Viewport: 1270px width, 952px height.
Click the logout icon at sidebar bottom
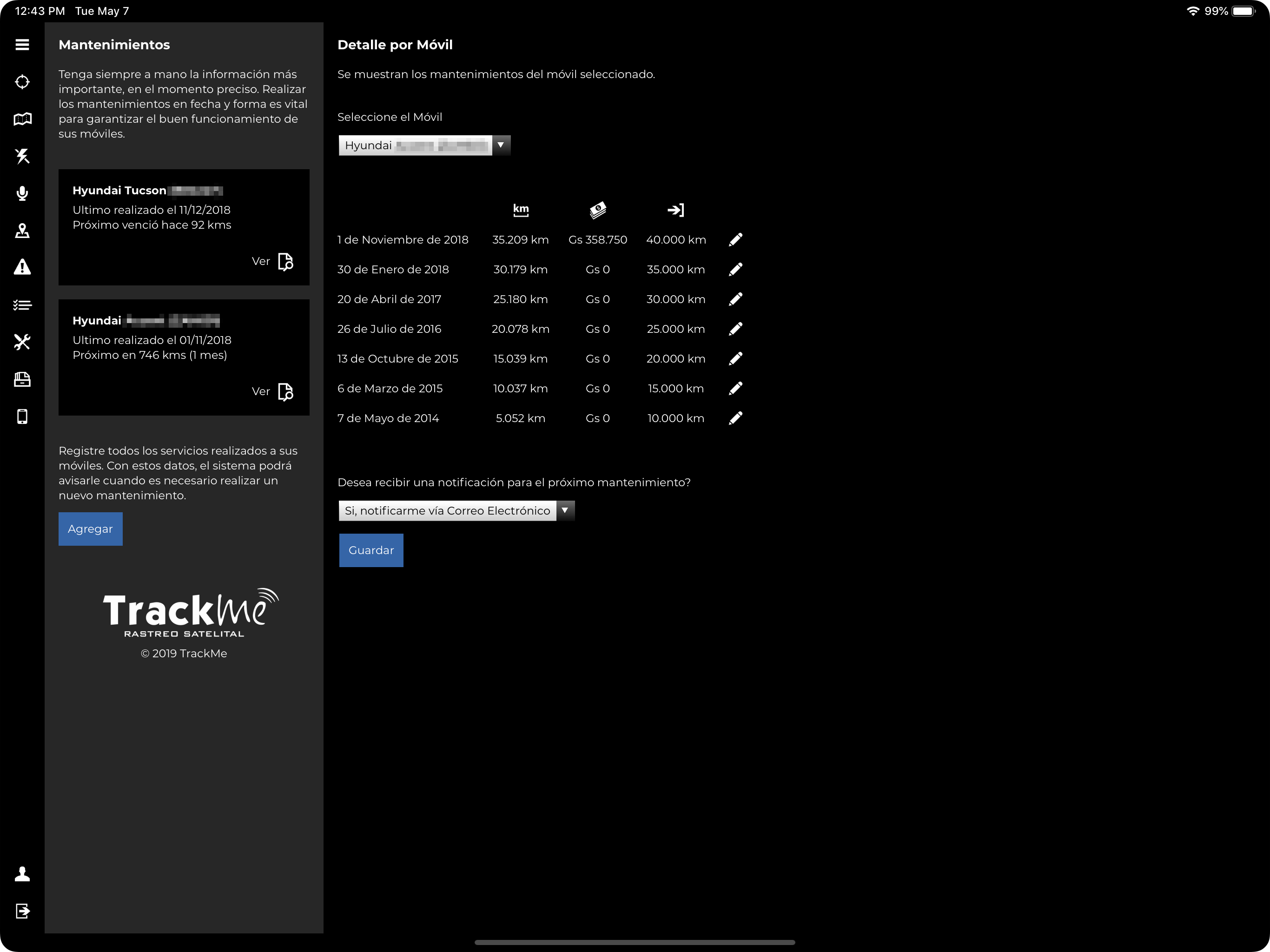click(22, 911)
